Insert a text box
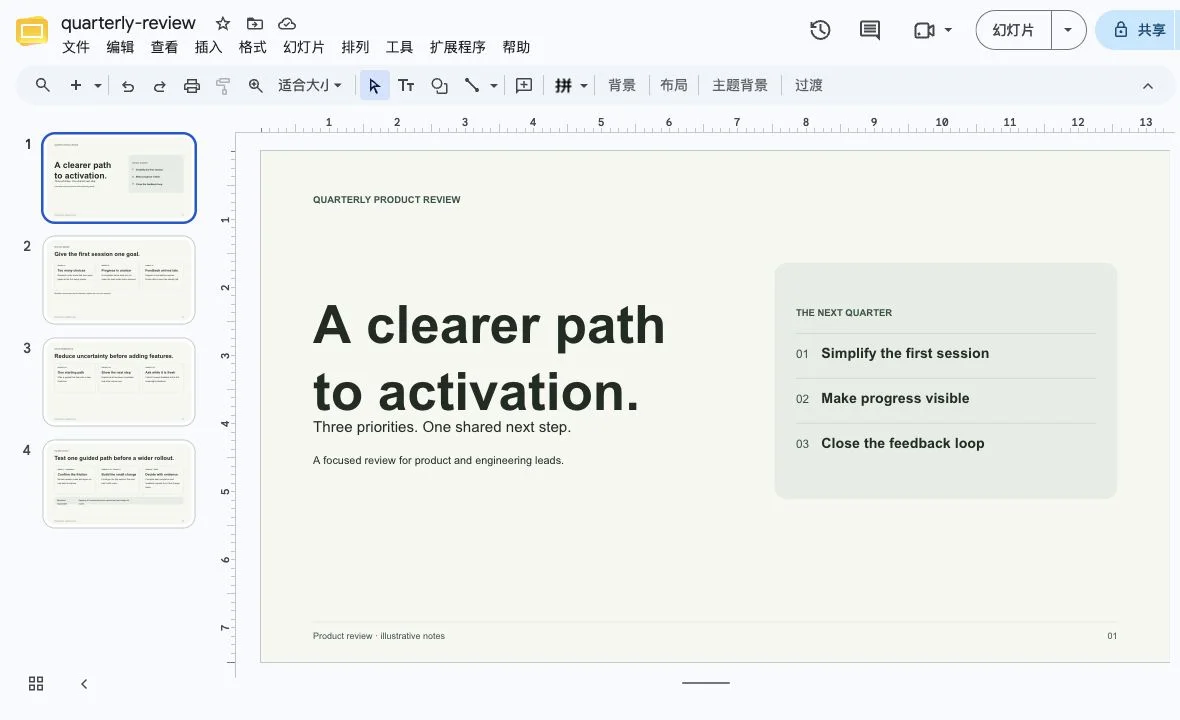 coord(406,86)
